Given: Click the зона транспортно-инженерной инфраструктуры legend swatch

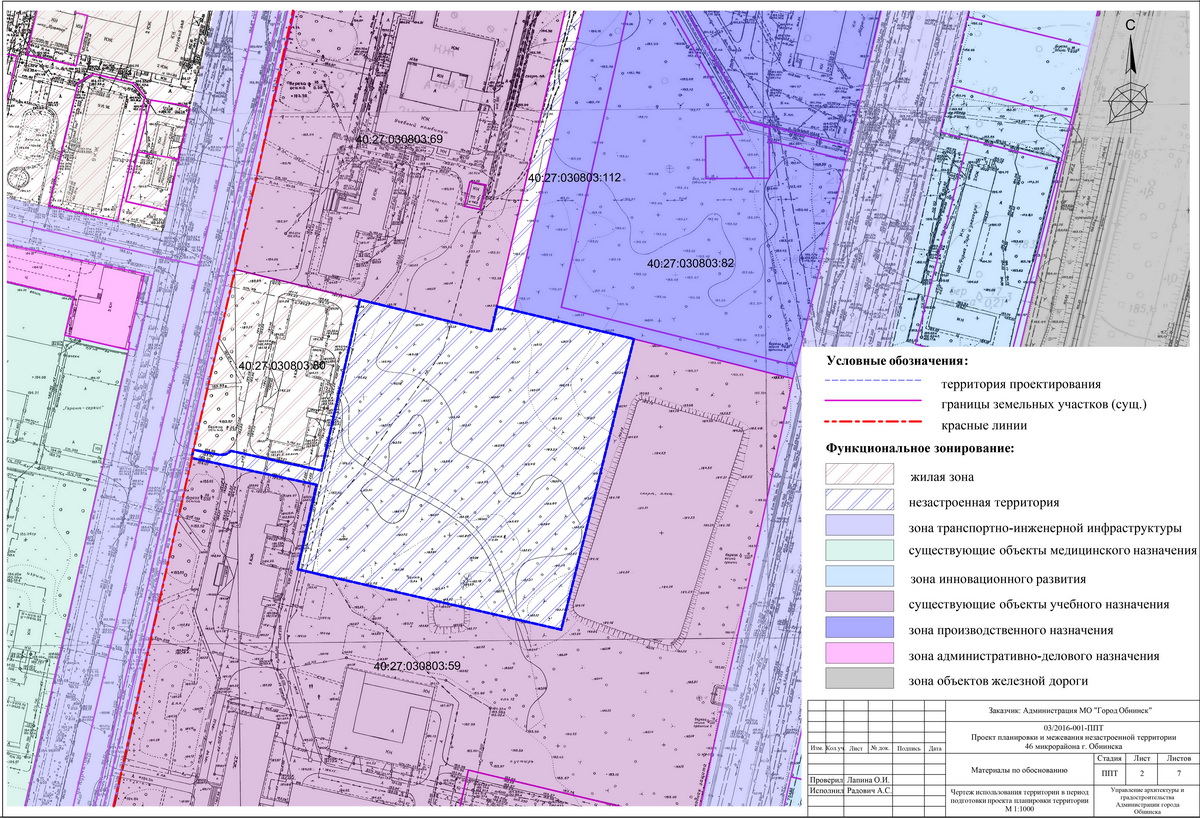Looking at the screenshot, I should click(858, 527).
